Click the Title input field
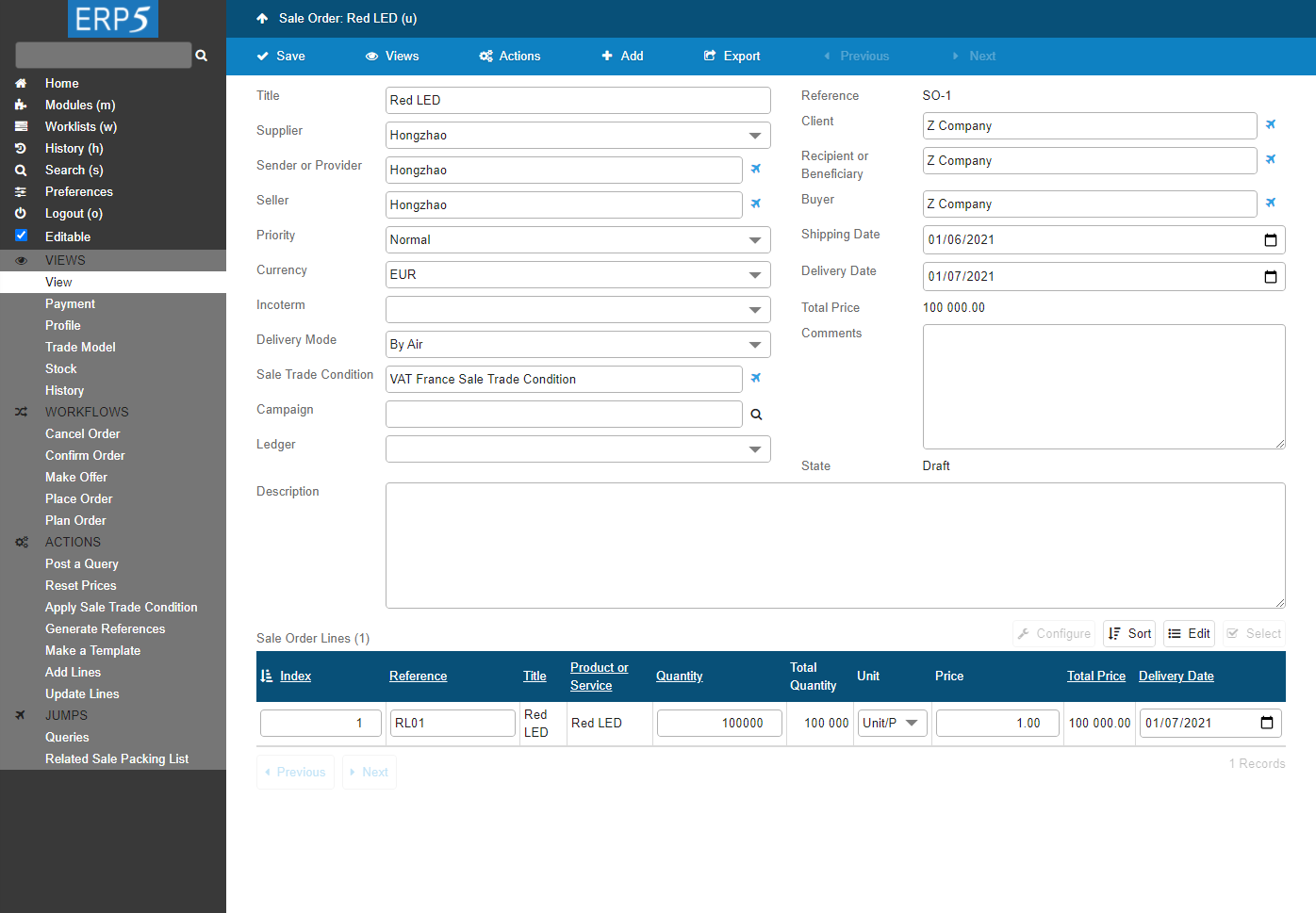Viewport: 1316px width, 913px height. coord(578,100)
